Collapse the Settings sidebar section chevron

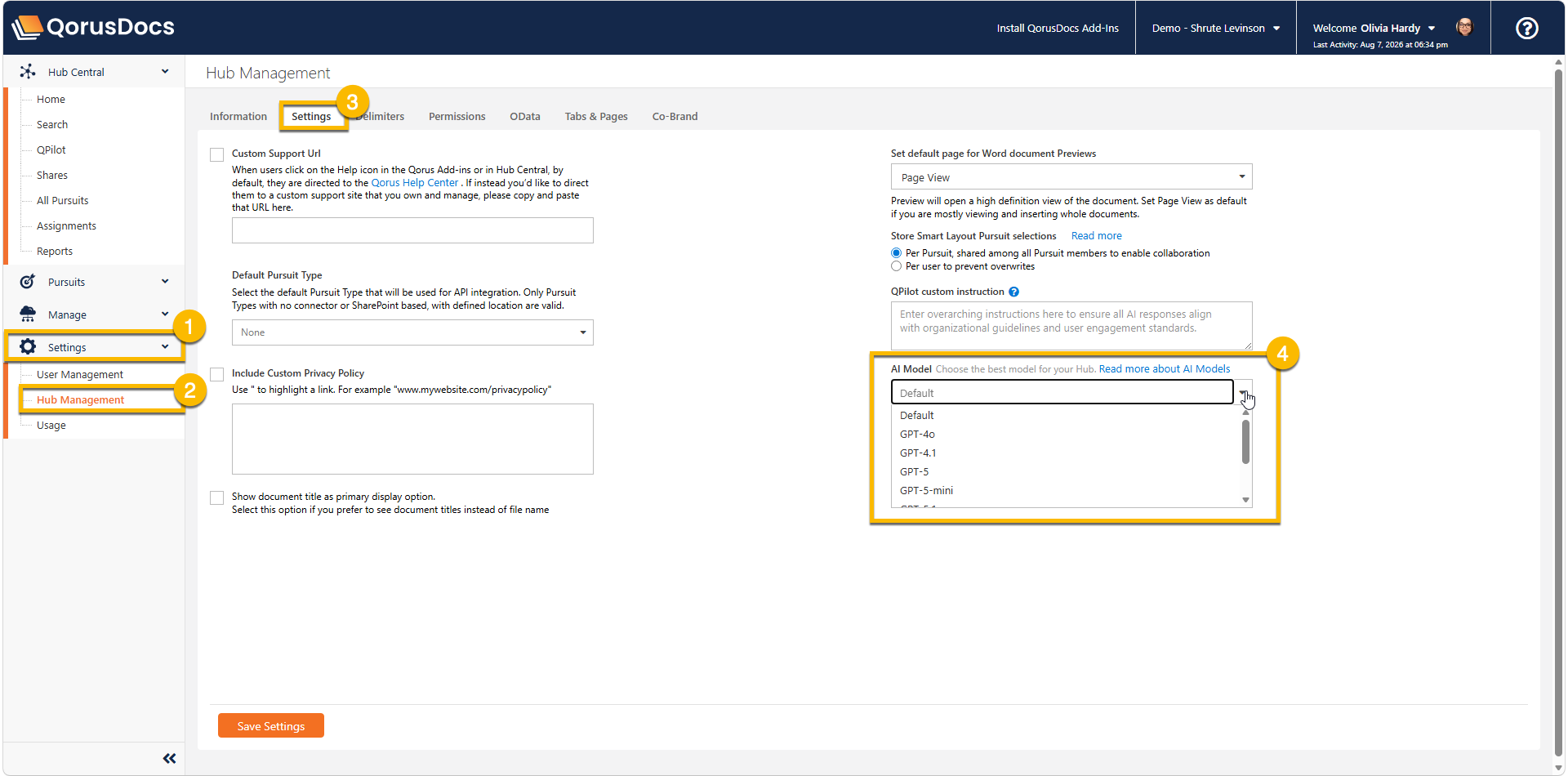(165, 347)
